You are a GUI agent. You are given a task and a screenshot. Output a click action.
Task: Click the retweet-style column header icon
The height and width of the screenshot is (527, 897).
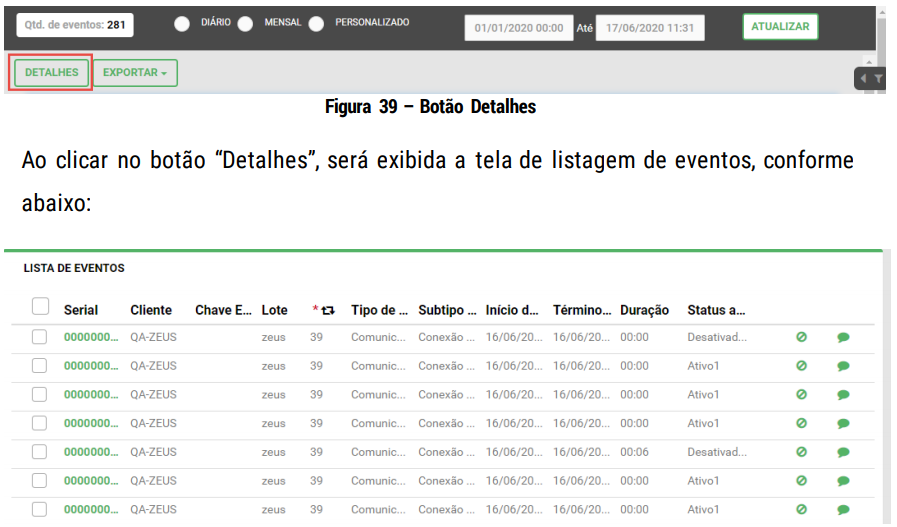(x=327, y=311)
